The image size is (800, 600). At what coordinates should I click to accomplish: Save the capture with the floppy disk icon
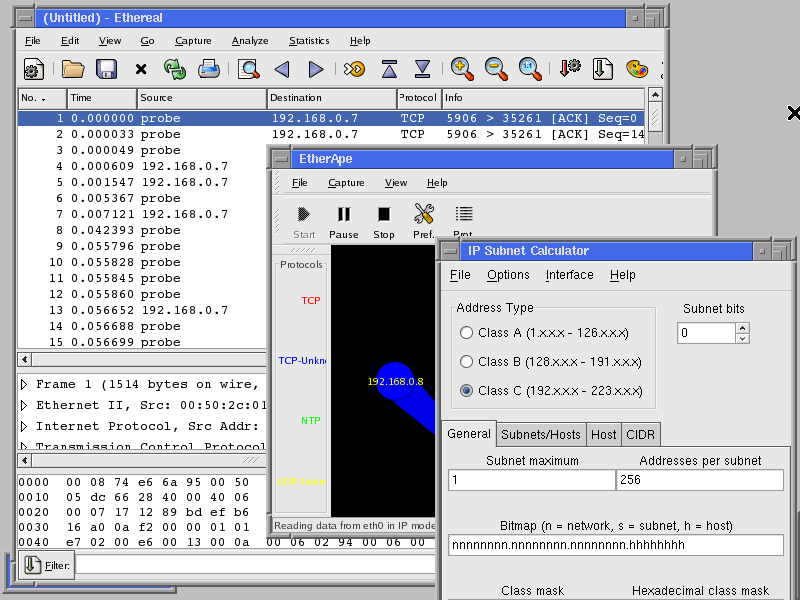[x=106, y=68]
